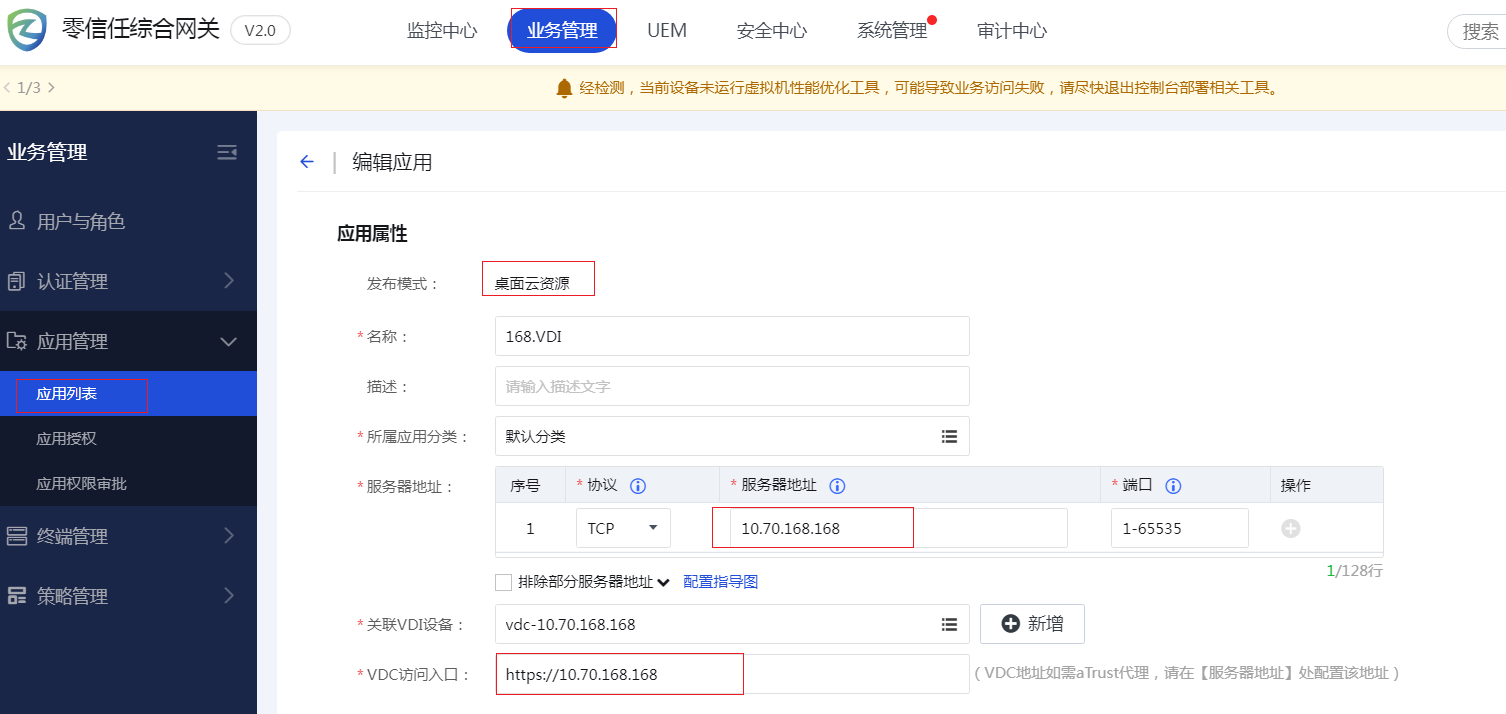Open the TCP protocol dropdown
Viewport: 1506px width, 714px height.
pyautogui.click(x=622, y=528)
